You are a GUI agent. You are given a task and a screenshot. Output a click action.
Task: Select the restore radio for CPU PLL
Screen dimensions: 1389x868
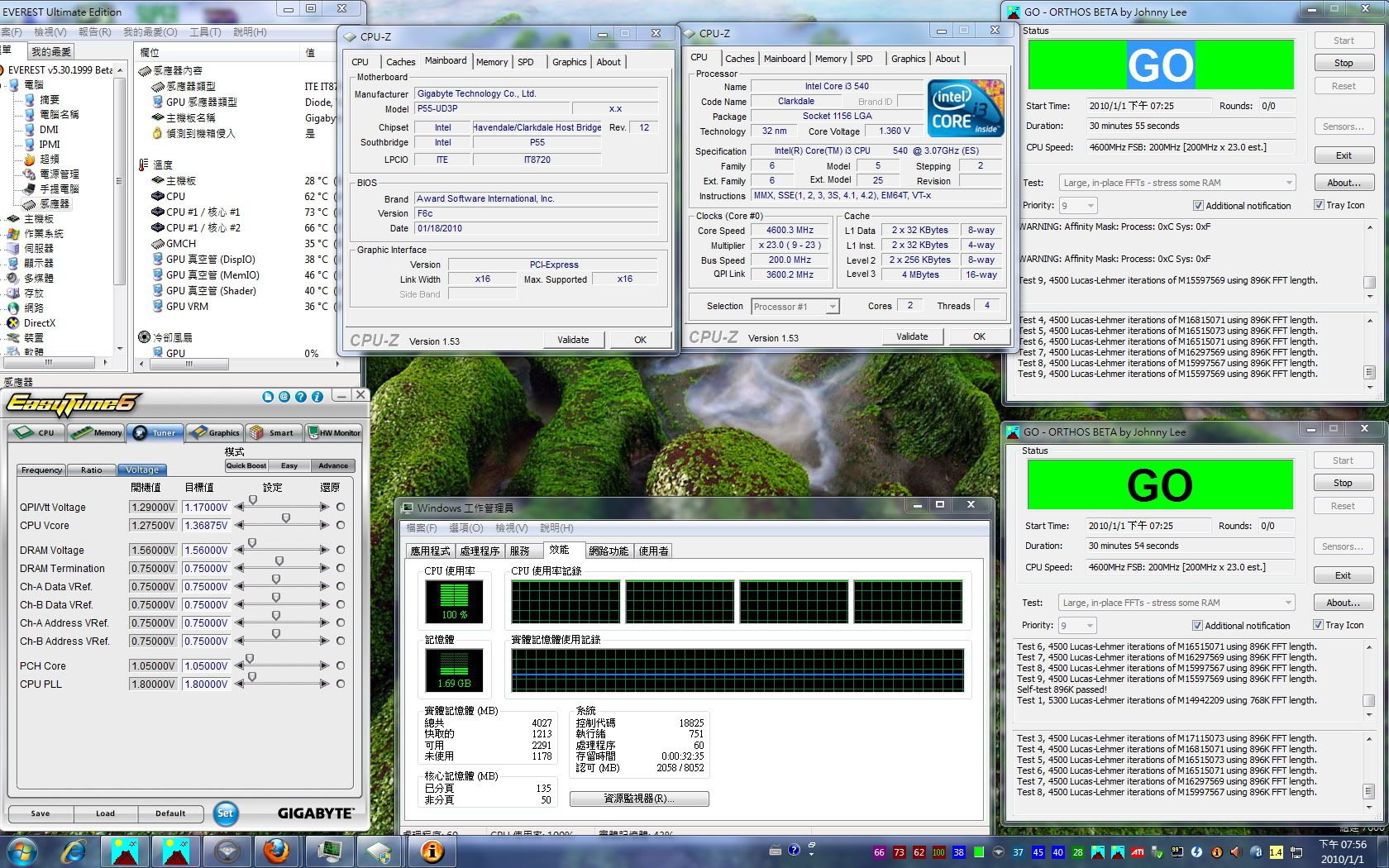click(x=341, y=684)
